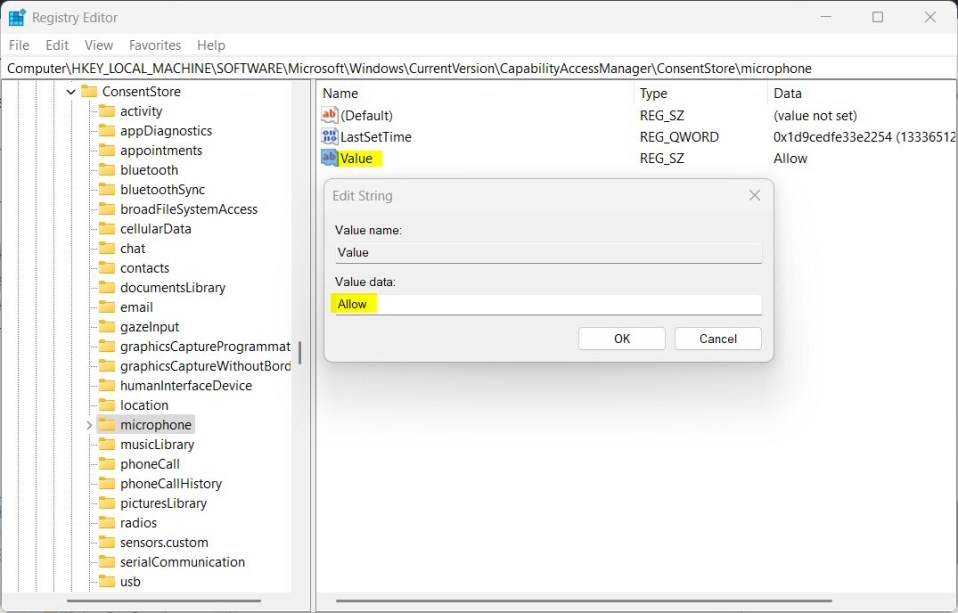
Task: Click the location folder icon
Action: tap(107, 405)
